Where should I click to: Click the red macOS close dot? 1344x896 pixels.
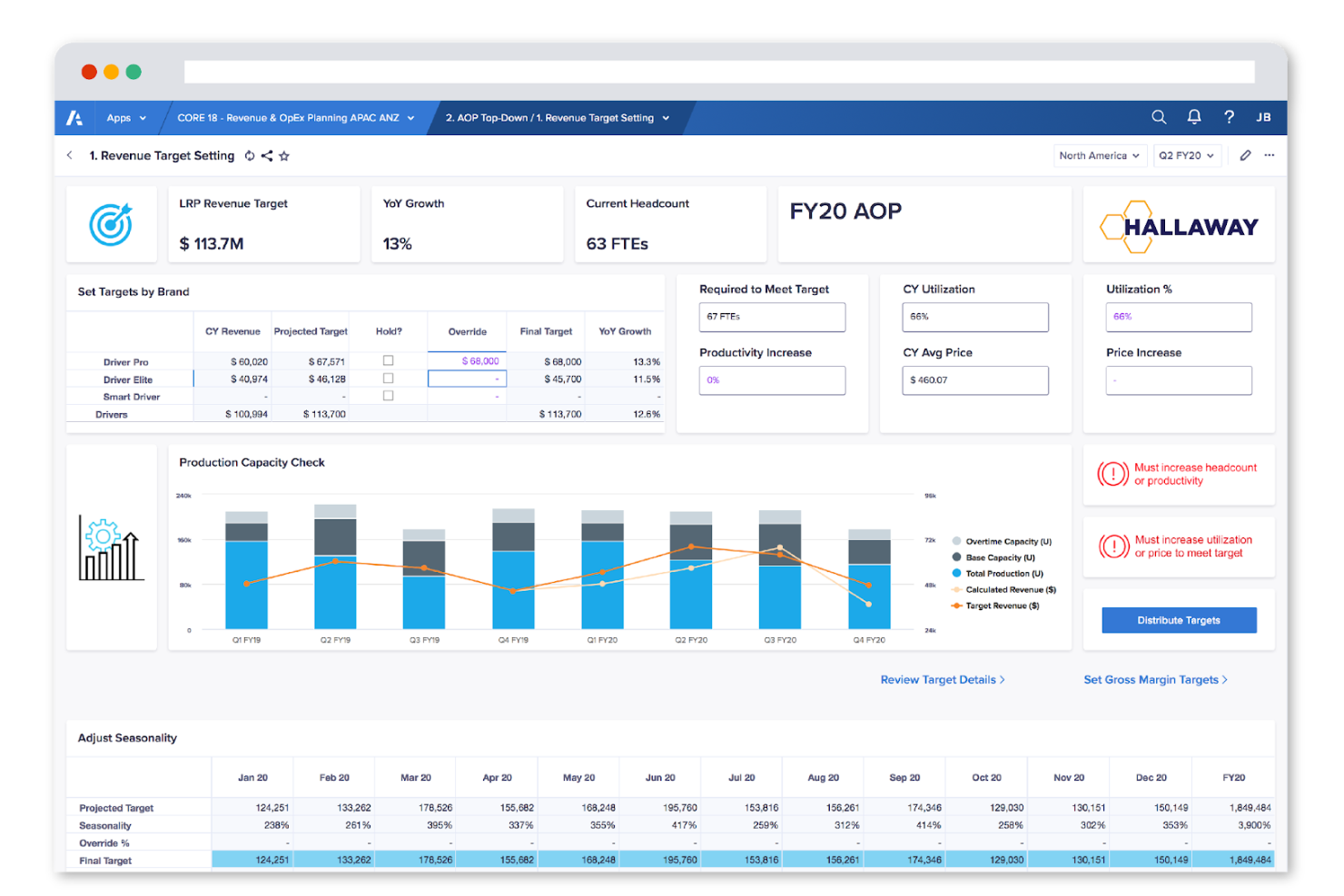pos(89,72)
